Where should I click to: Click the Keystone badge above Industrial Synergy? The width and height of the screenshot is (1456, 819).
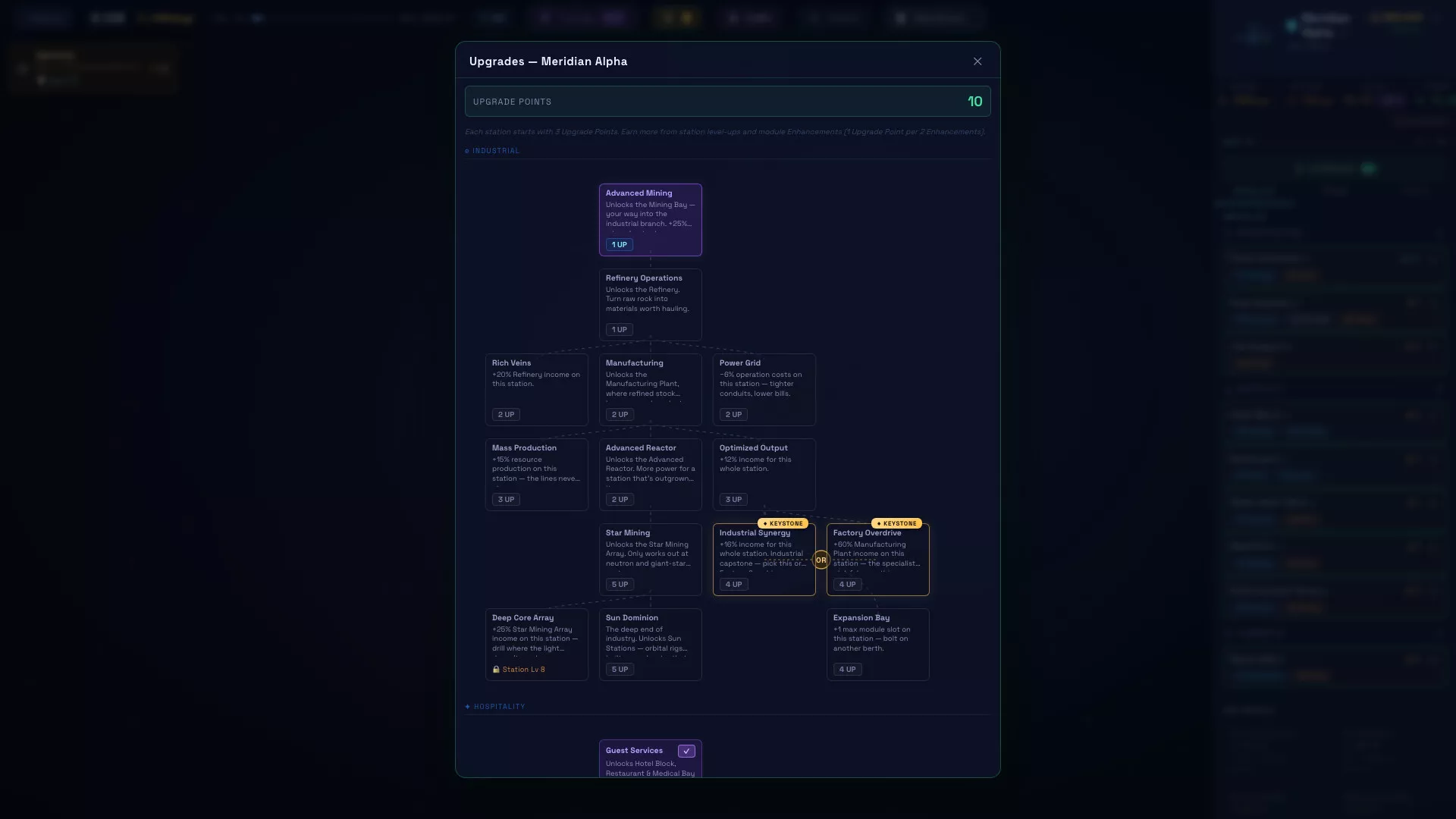point(783,523)
